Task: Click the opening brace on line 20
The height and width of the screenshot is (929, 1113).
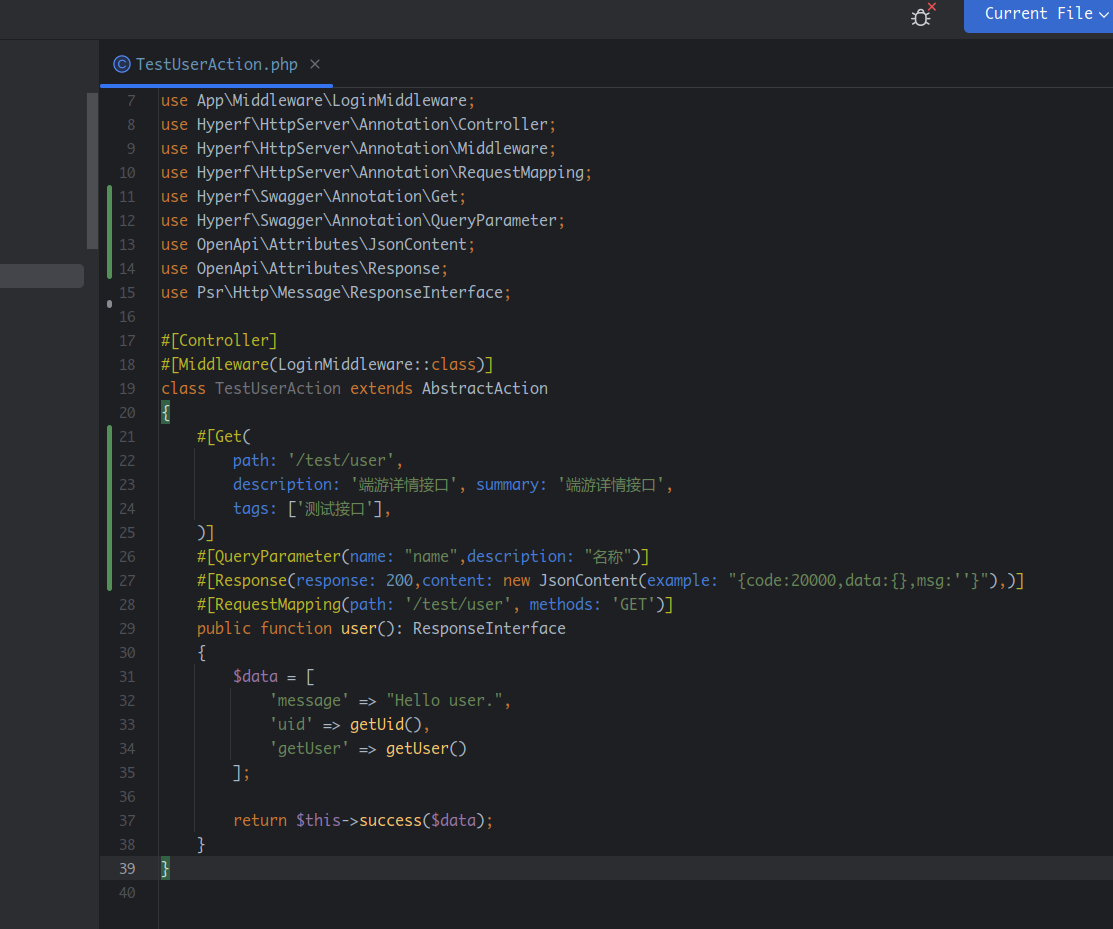Action: (x=165, y=412)
